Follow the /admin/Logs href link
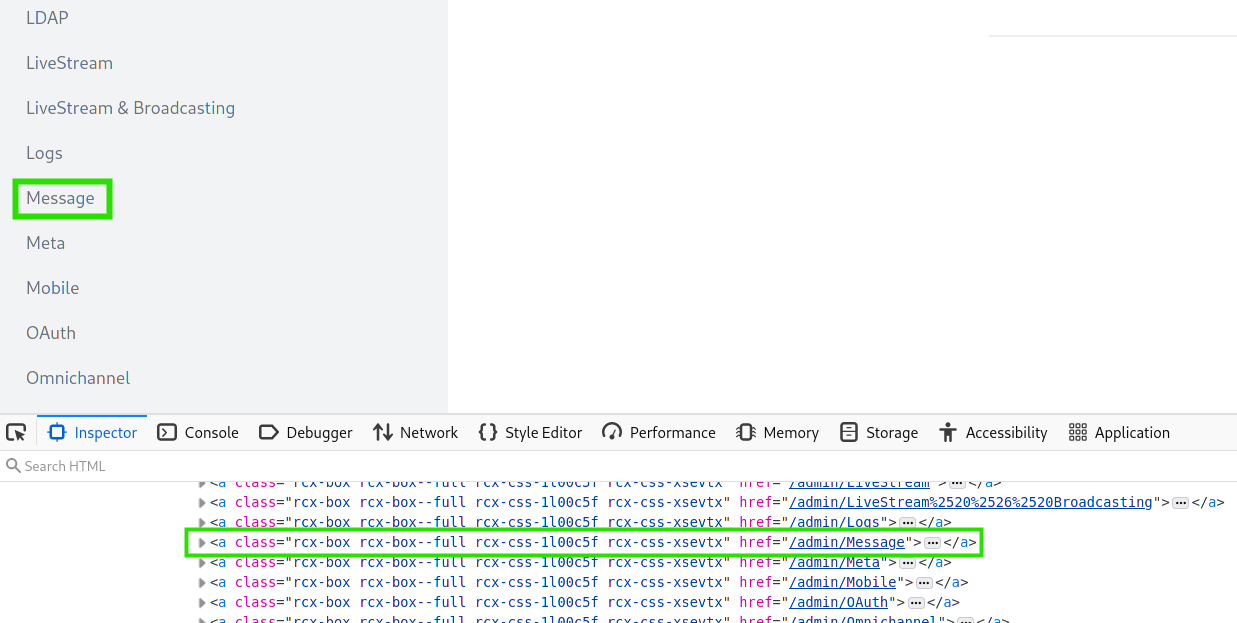The image size is (1237, 623). tap(835, 522)
